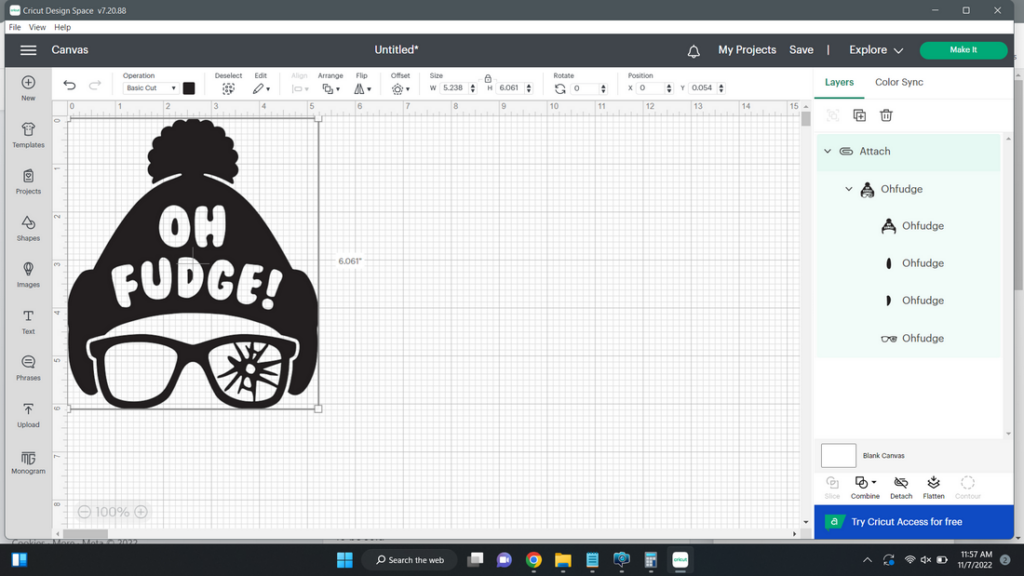Click the New project icon
This screenshot has height=576, width=1024.
pos(28,88)
